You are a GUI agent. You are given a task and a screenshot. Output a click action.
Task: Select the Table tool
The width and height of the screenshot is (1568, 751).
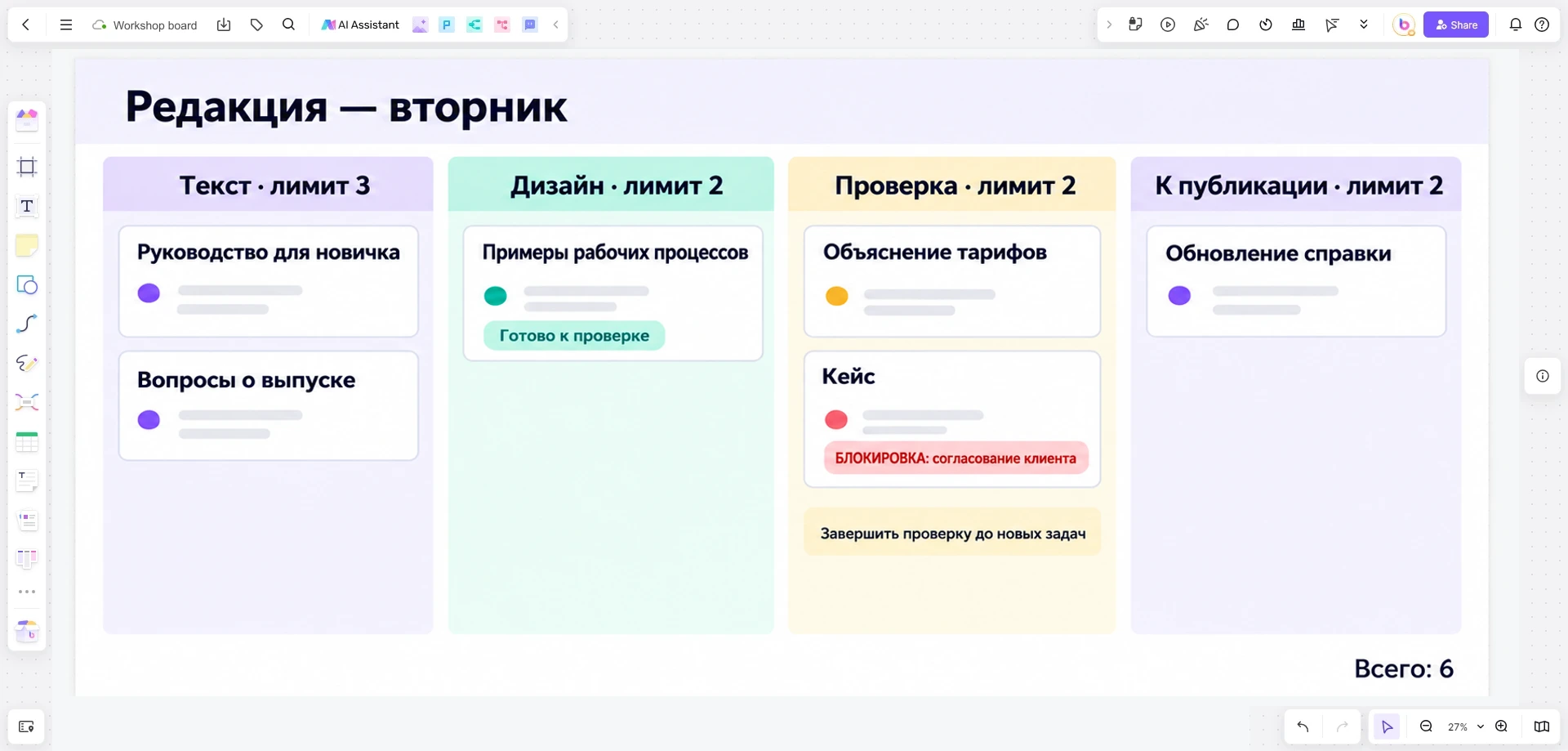[x=27, y=441]
